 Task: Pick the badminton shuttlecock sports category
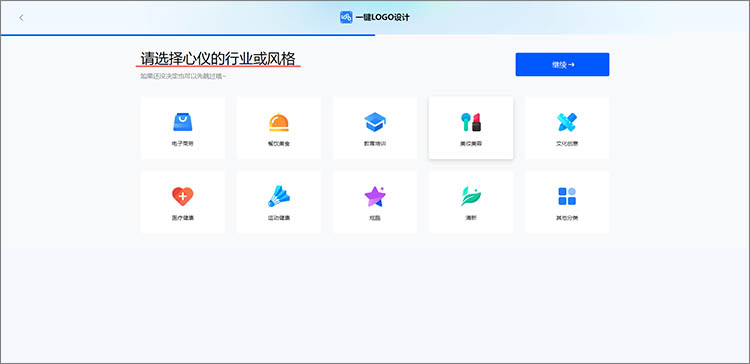click(279, 202)
